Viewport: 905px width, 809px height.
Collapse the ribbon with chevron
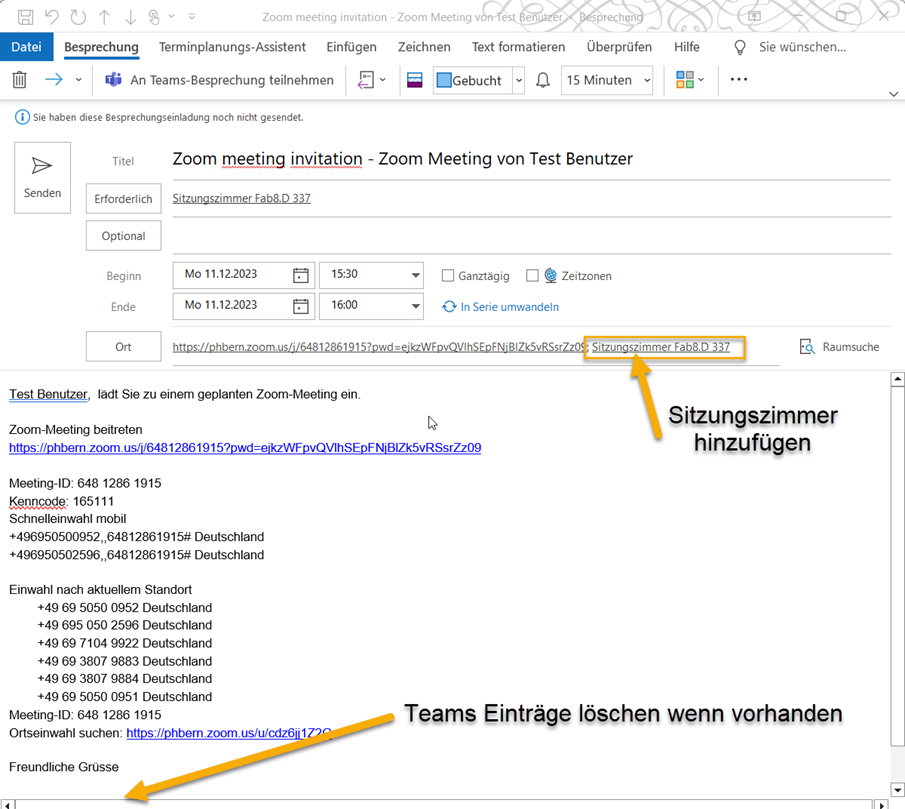pyautogui.click(x=893, y=94)
